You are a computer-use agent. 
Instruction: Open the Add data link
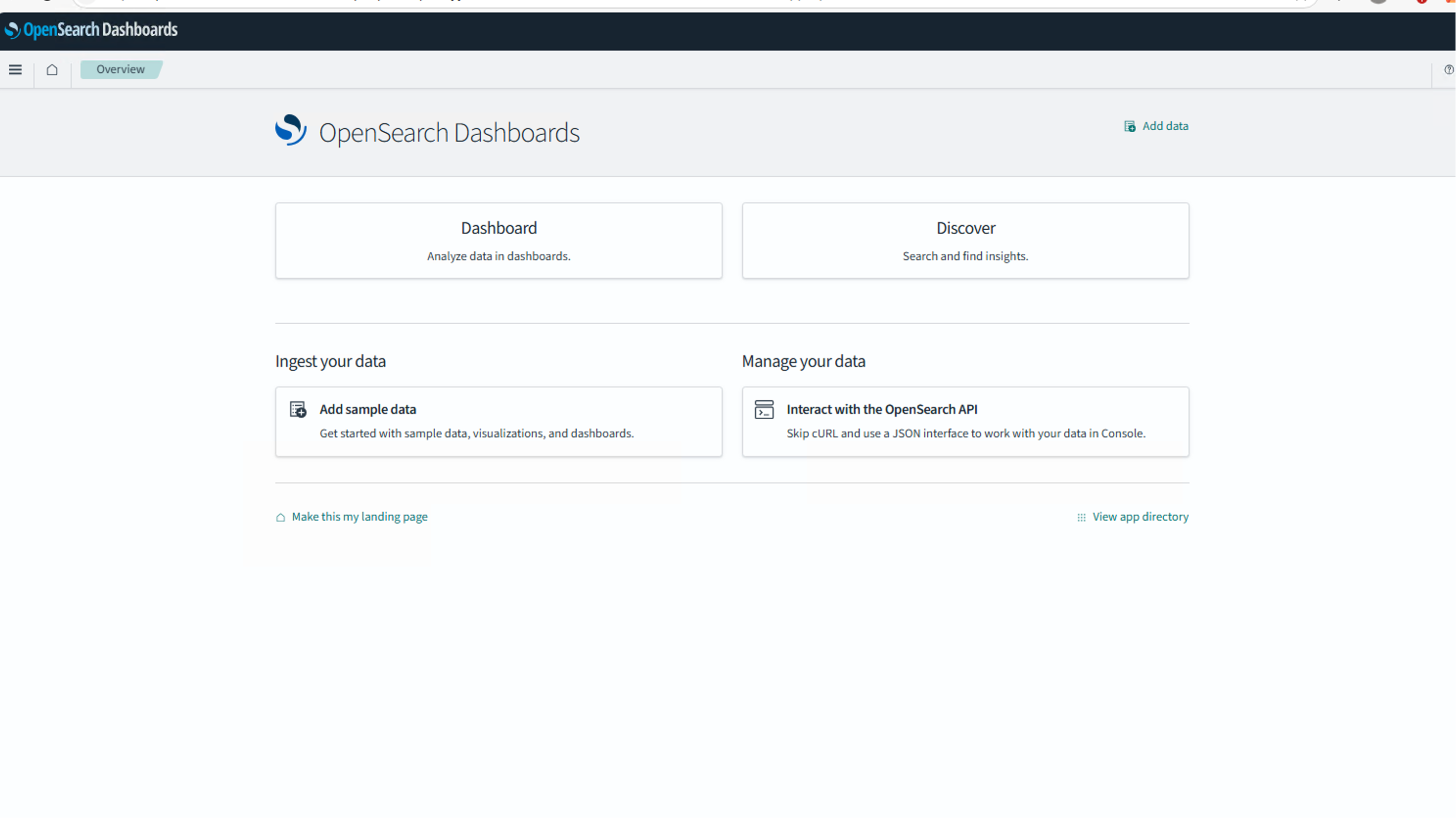(1156, 126)
